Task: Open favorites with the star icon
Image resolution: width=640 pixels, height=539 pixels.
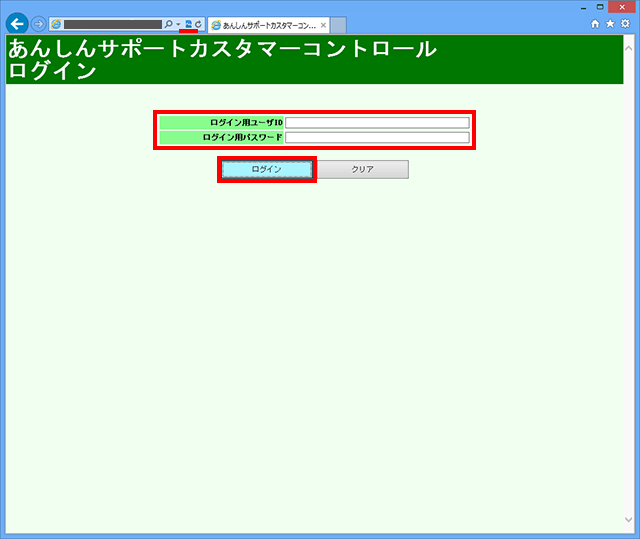Action: click(610, 24)
